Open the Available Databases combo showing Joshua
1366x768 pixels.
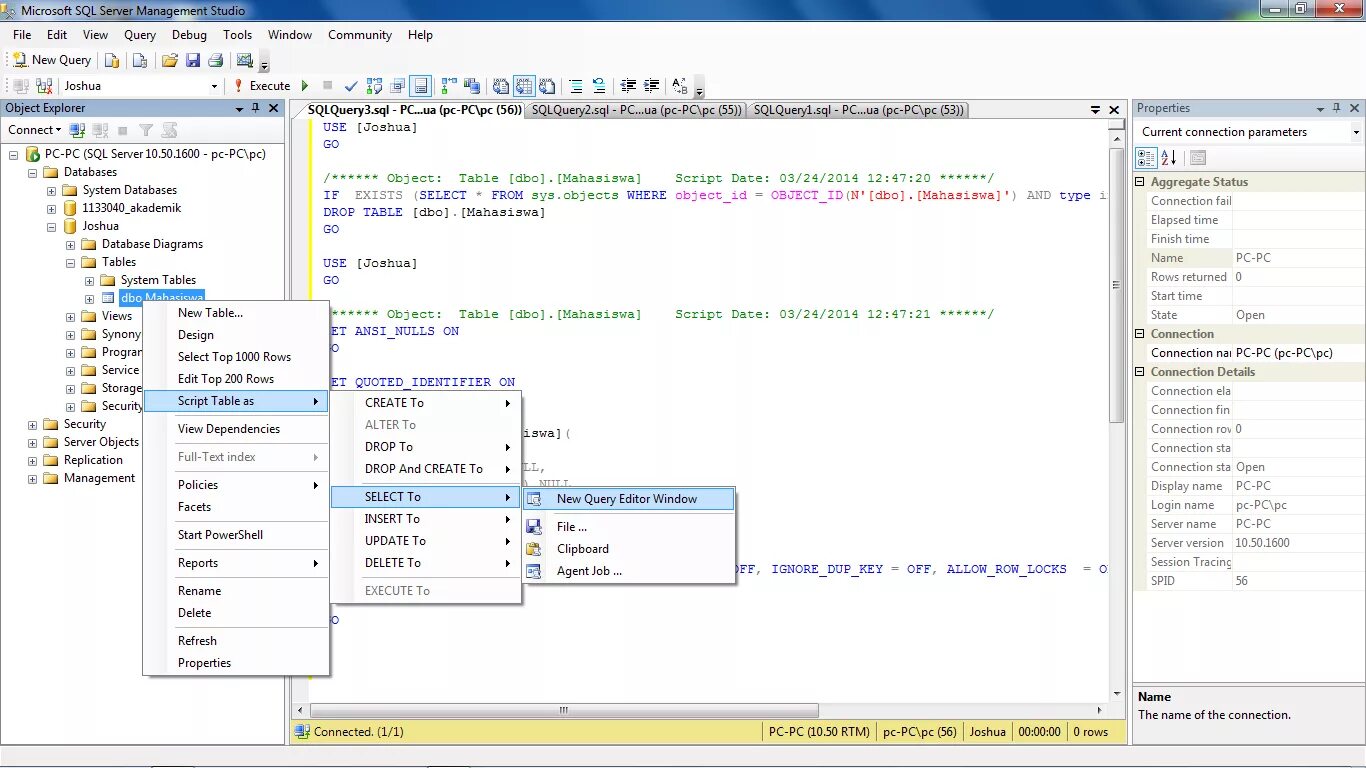tap(141, 86)
